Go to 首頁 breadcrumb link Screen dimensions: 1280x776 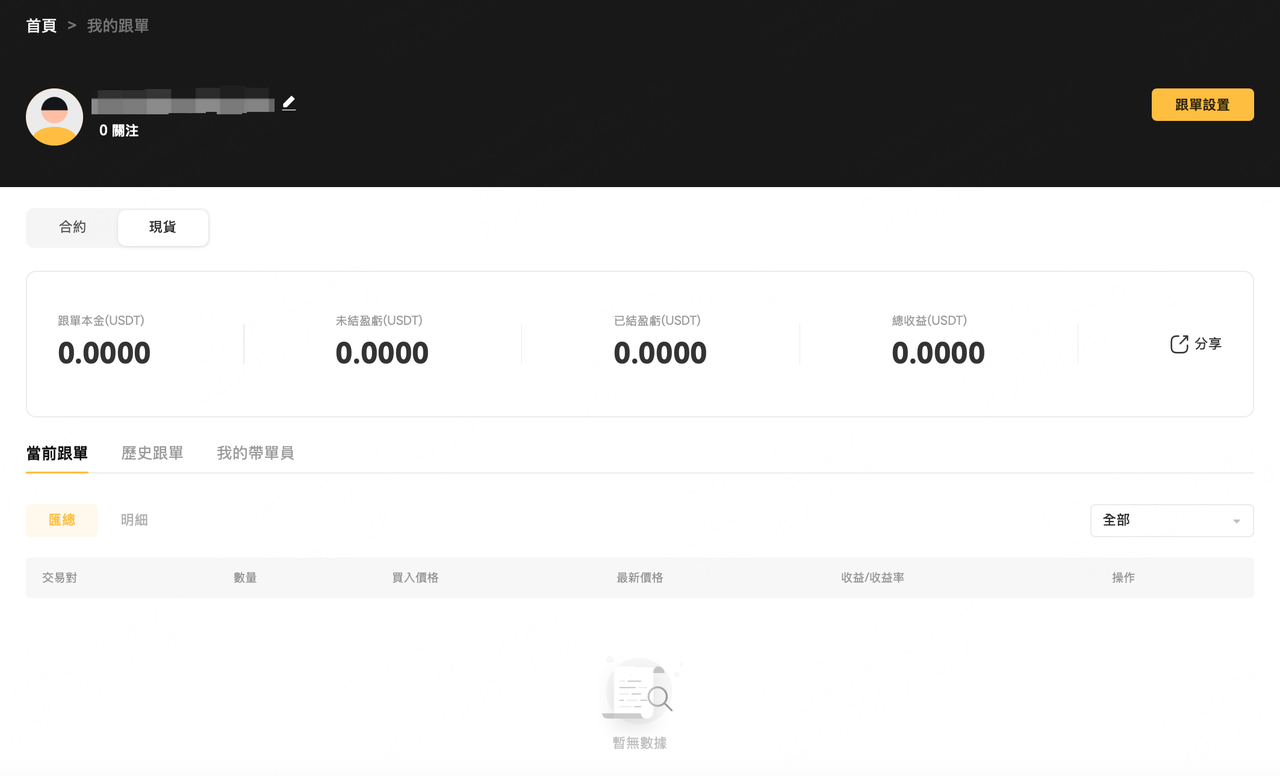pos(41,26)
